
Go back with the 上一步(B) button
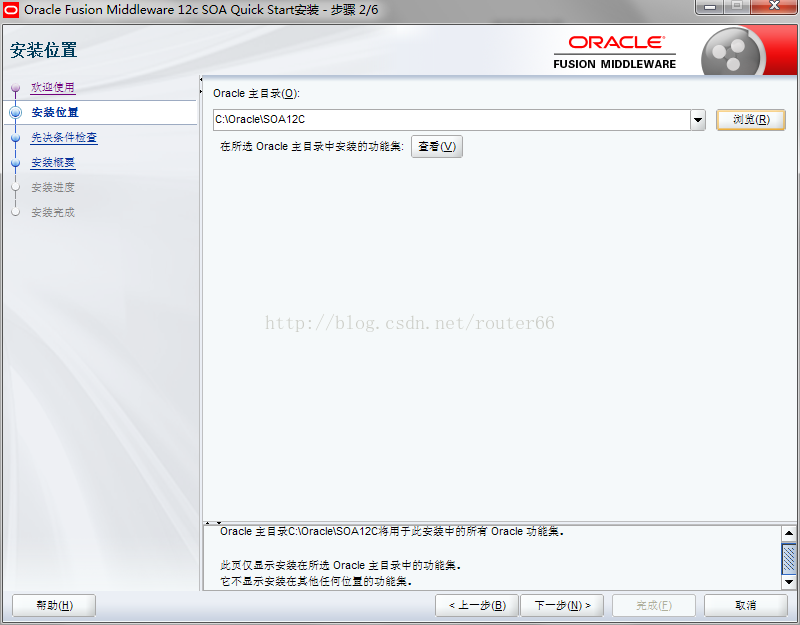tap(477, 606)
